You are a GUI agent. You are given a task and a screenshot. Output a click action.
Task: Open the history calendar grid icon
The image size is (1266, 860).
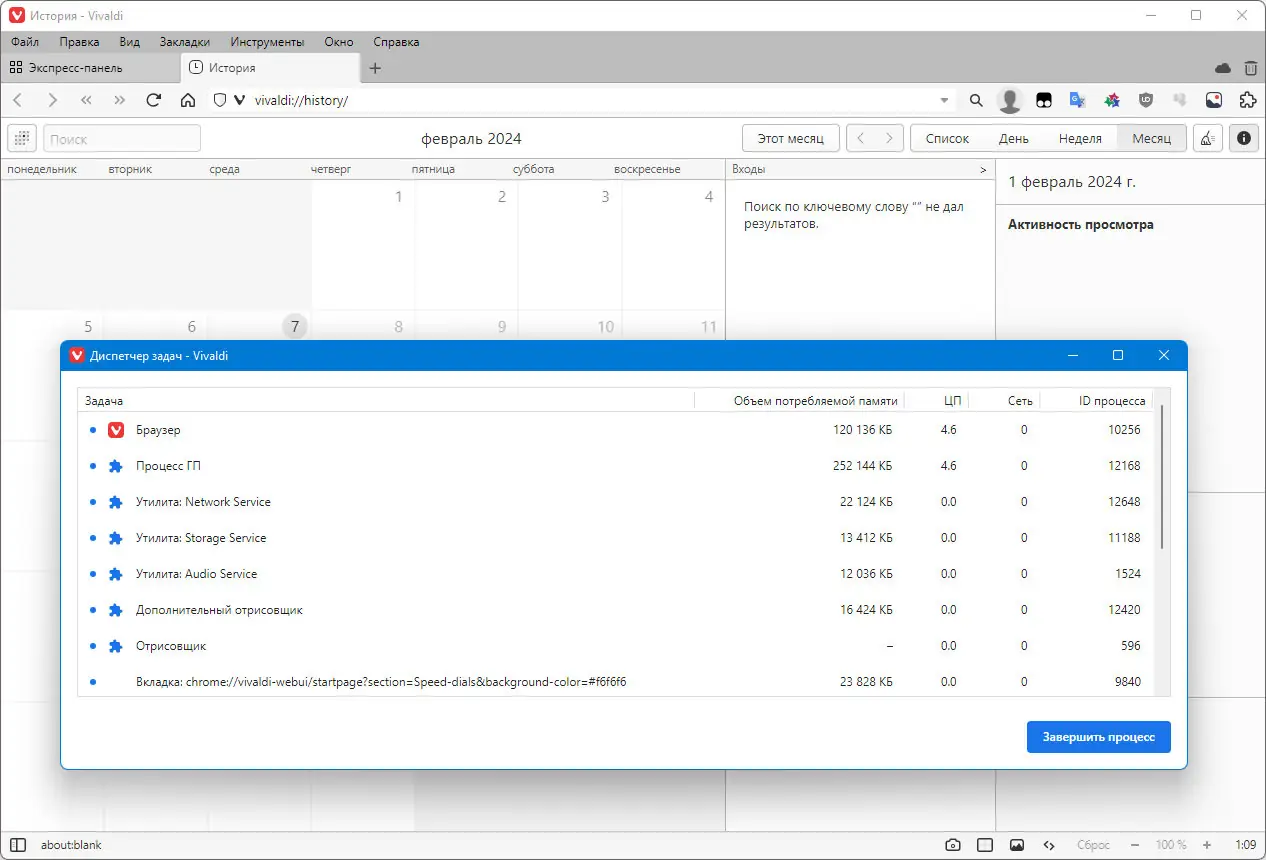point(22,138)
